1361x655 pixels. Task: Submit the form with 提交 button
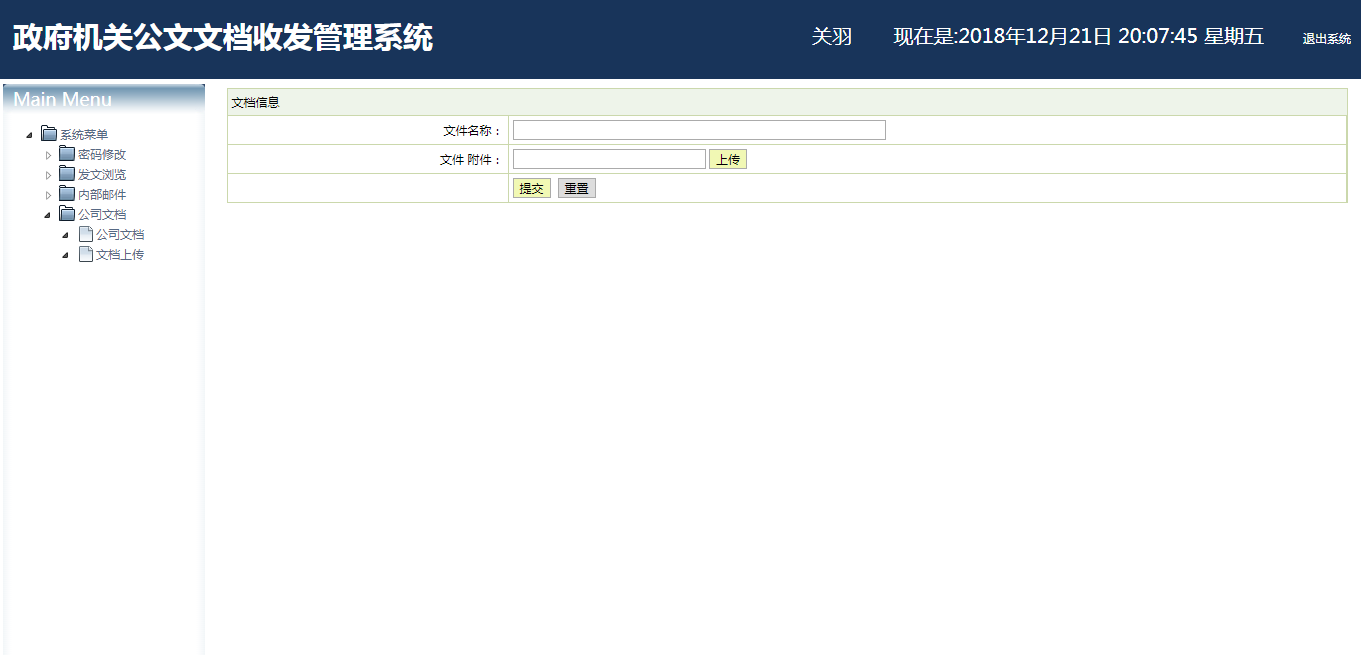click(531, 188)
